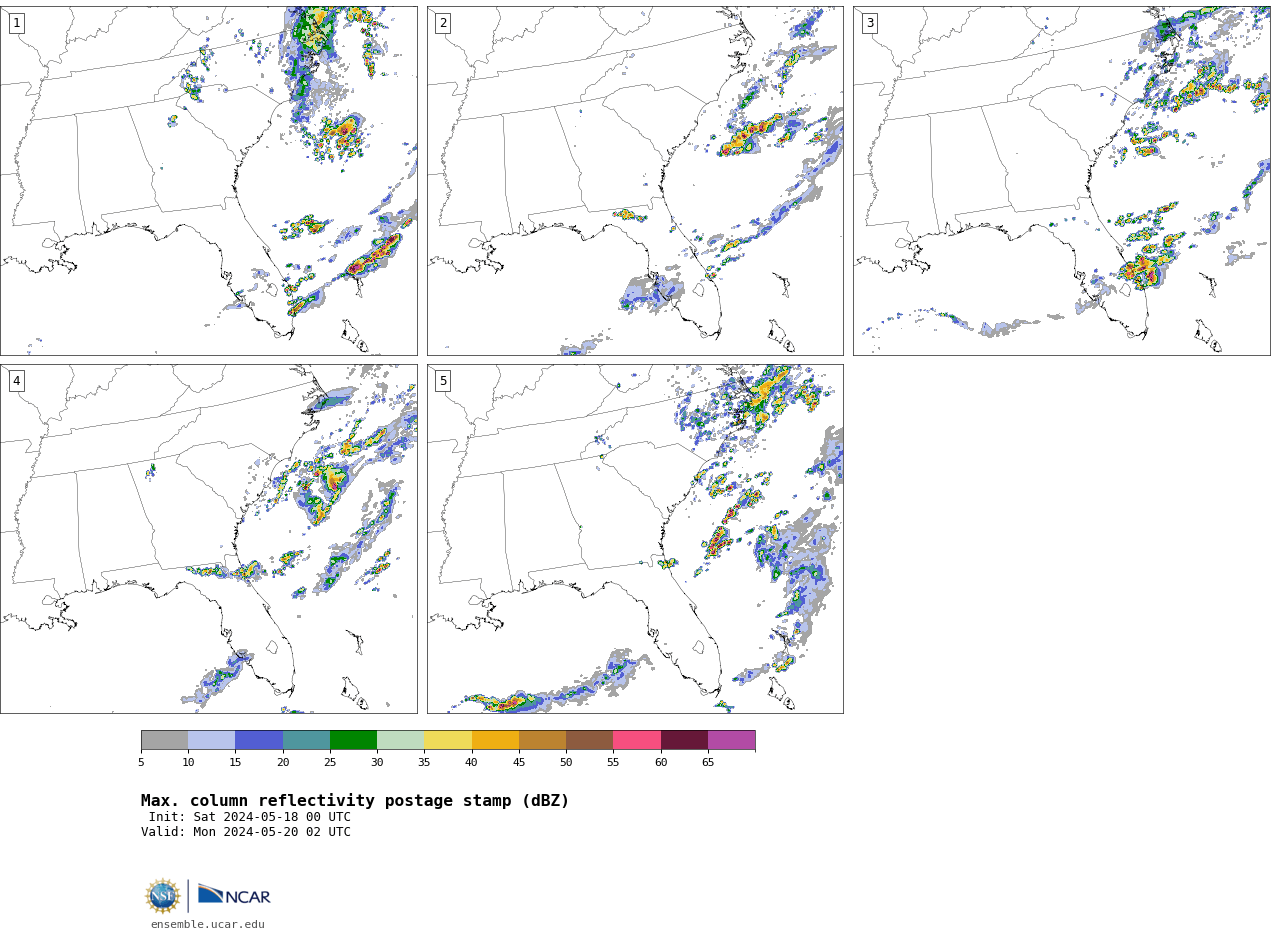Click the orange 40-45 dBZ swatch
Screen dimensions: 1280x936
click(495, 740)
